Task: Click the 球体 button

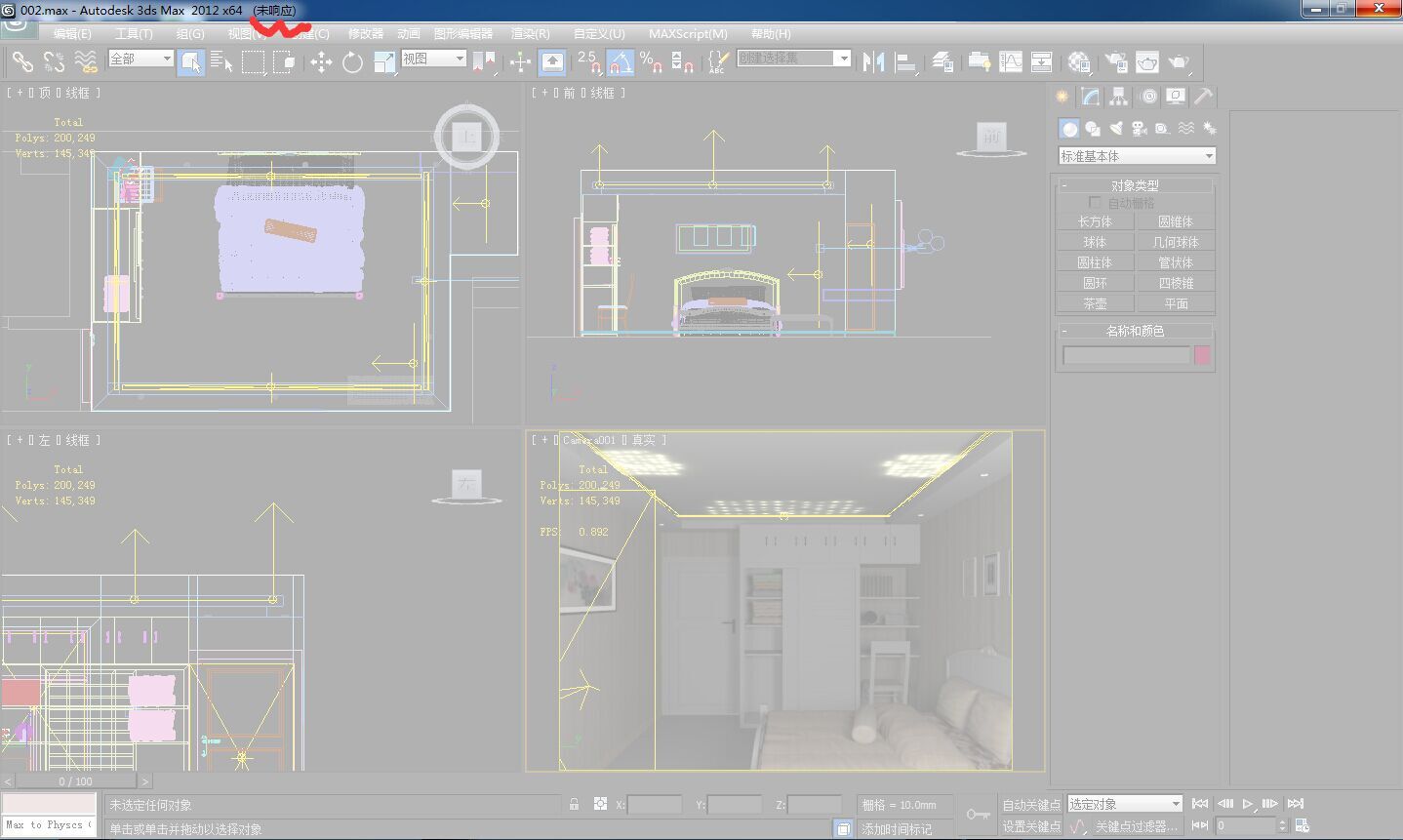Action: 1095,242
